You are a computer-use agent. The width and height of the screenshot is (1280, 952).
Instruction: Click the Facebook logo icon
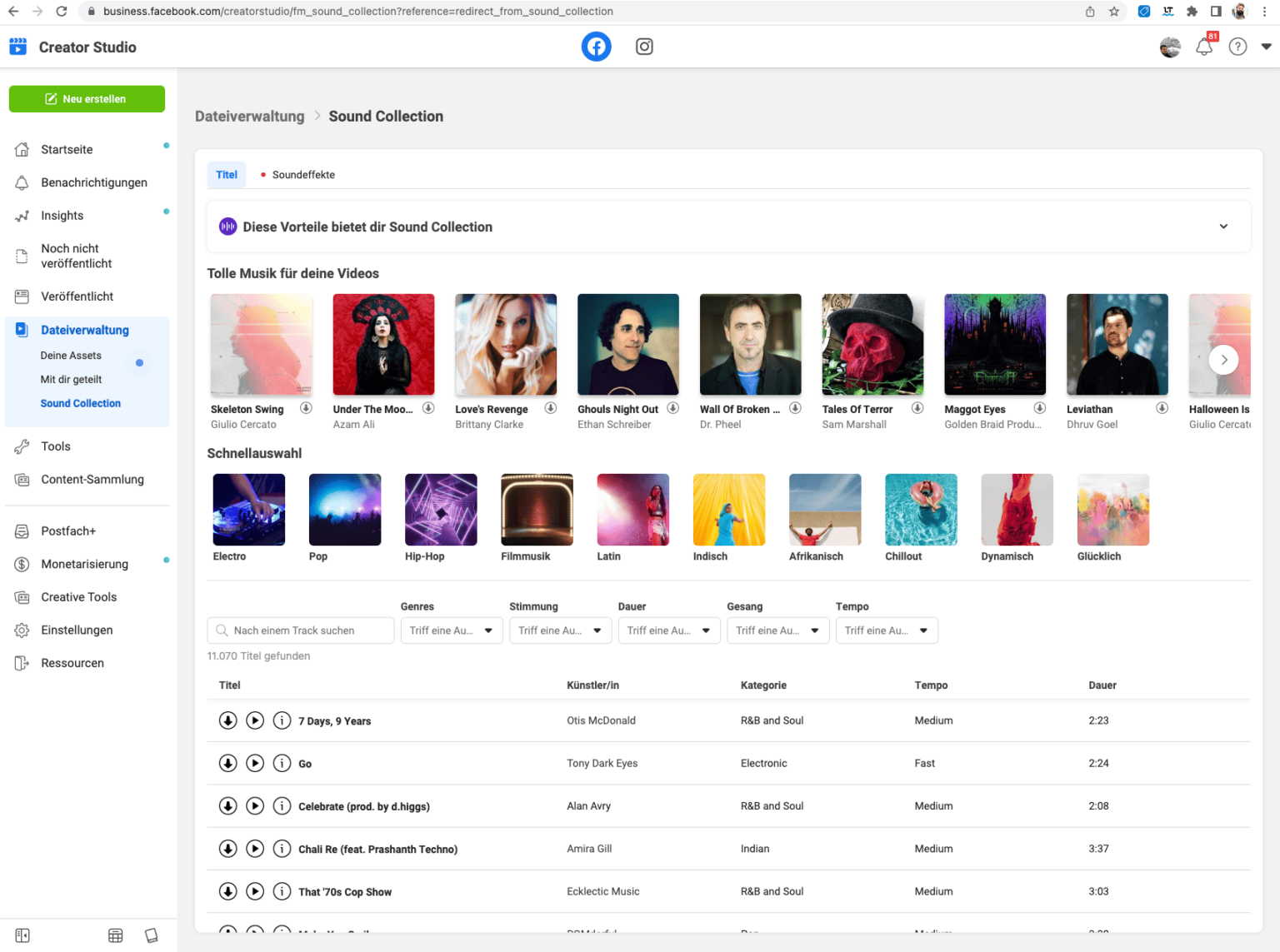pos(596,47)
